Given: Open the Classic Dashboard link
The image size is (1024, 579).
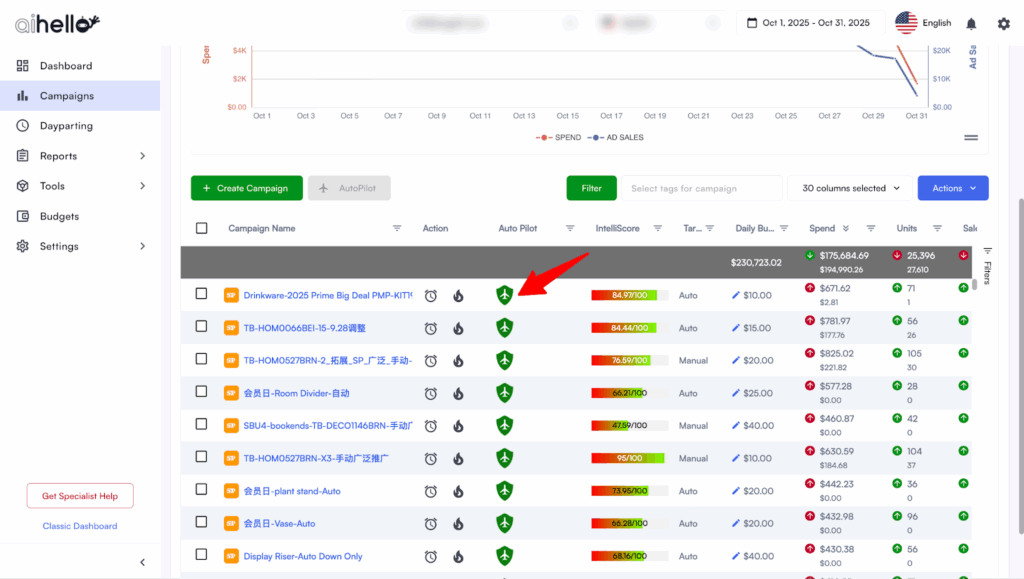Looking at the screenshot, I should 80,526.
